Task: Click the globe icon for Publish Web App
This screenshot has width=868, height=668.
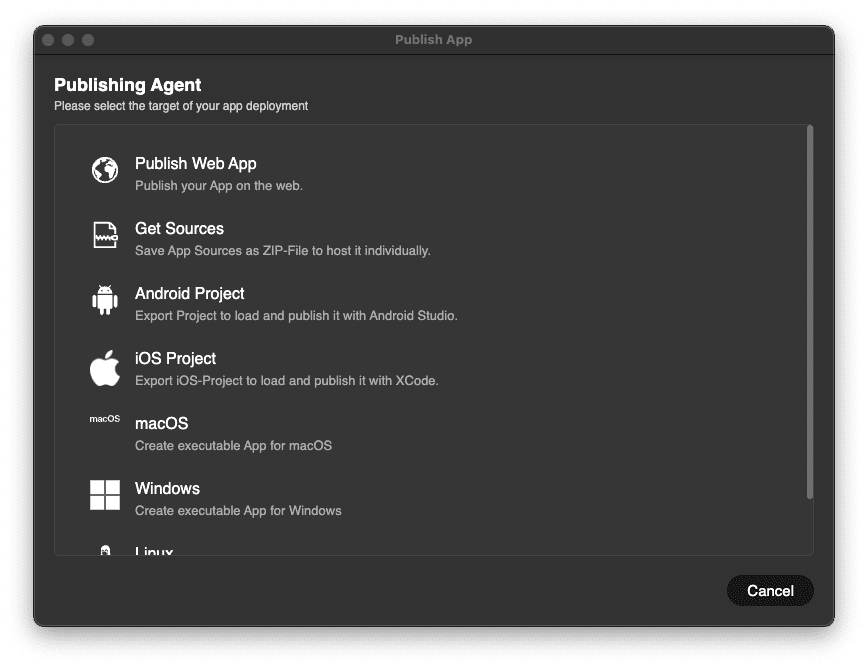Action: click(105, 170)
